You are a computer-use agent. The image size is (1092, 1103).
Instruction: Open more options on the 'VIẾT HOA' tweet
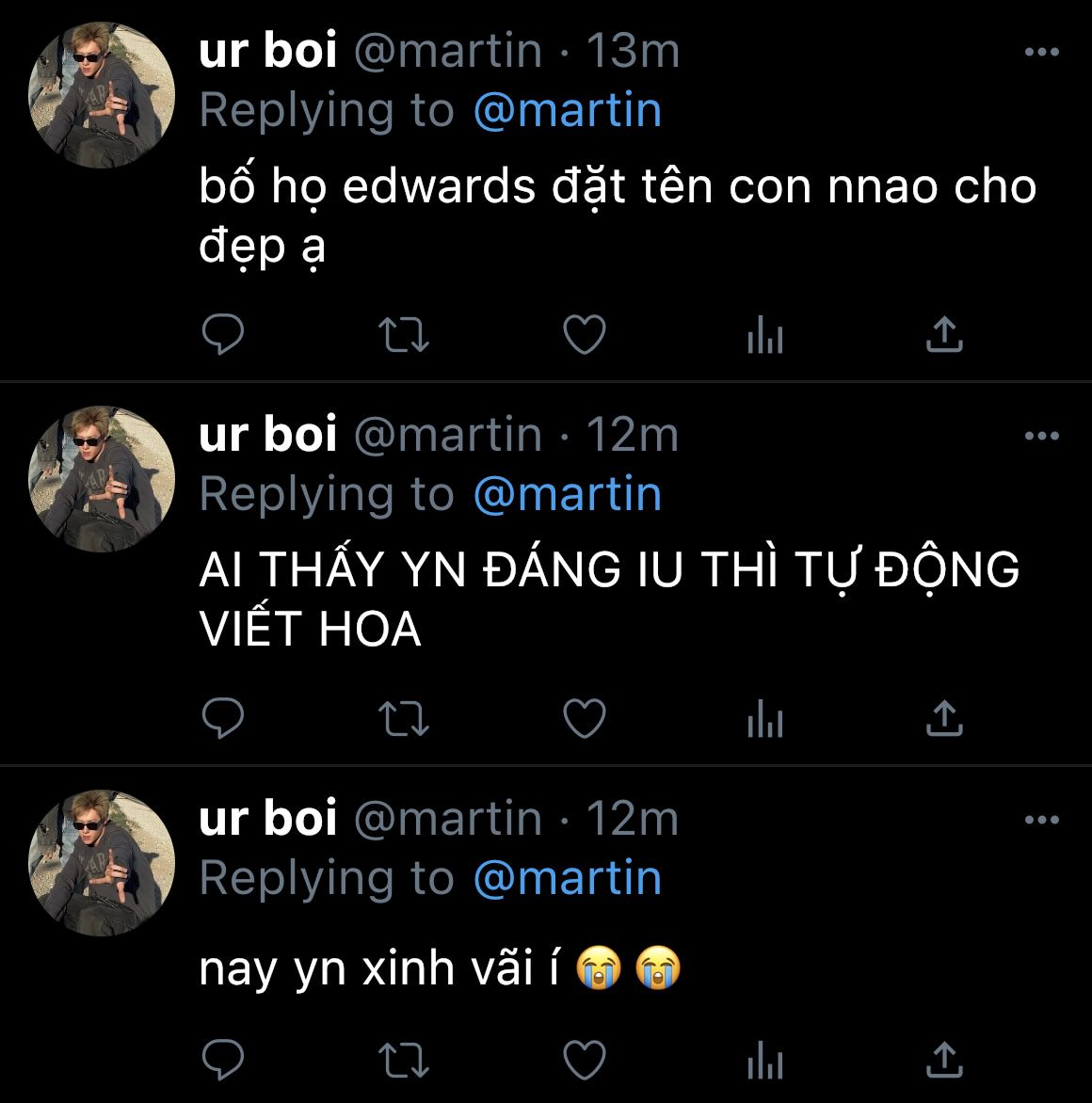coord(1042,436)
